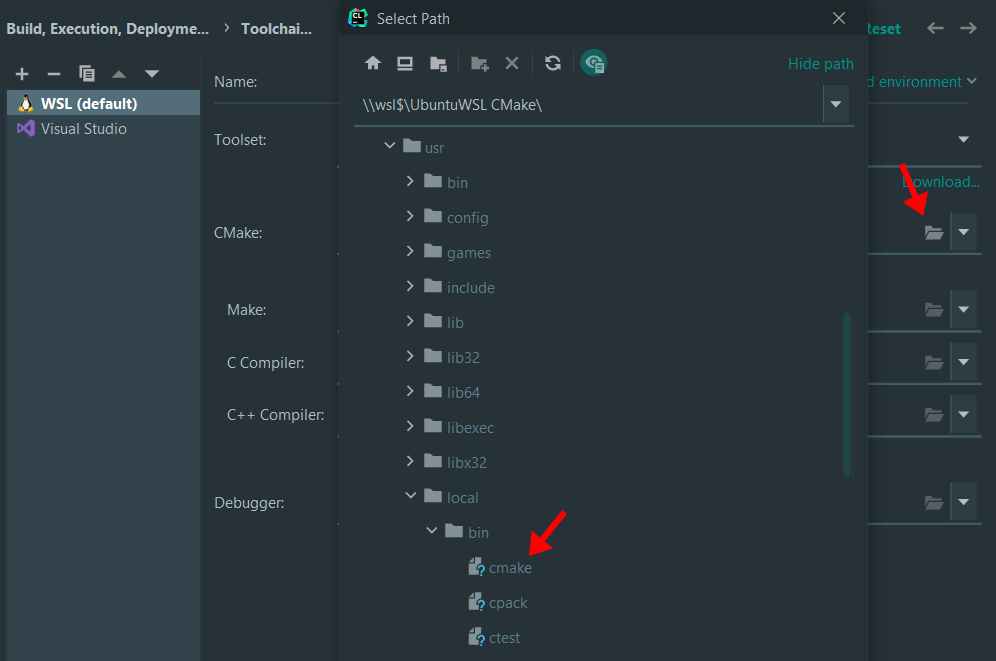Expand the lib64 folder
Viewport: 996px width, 661px height.
[410, 391]
